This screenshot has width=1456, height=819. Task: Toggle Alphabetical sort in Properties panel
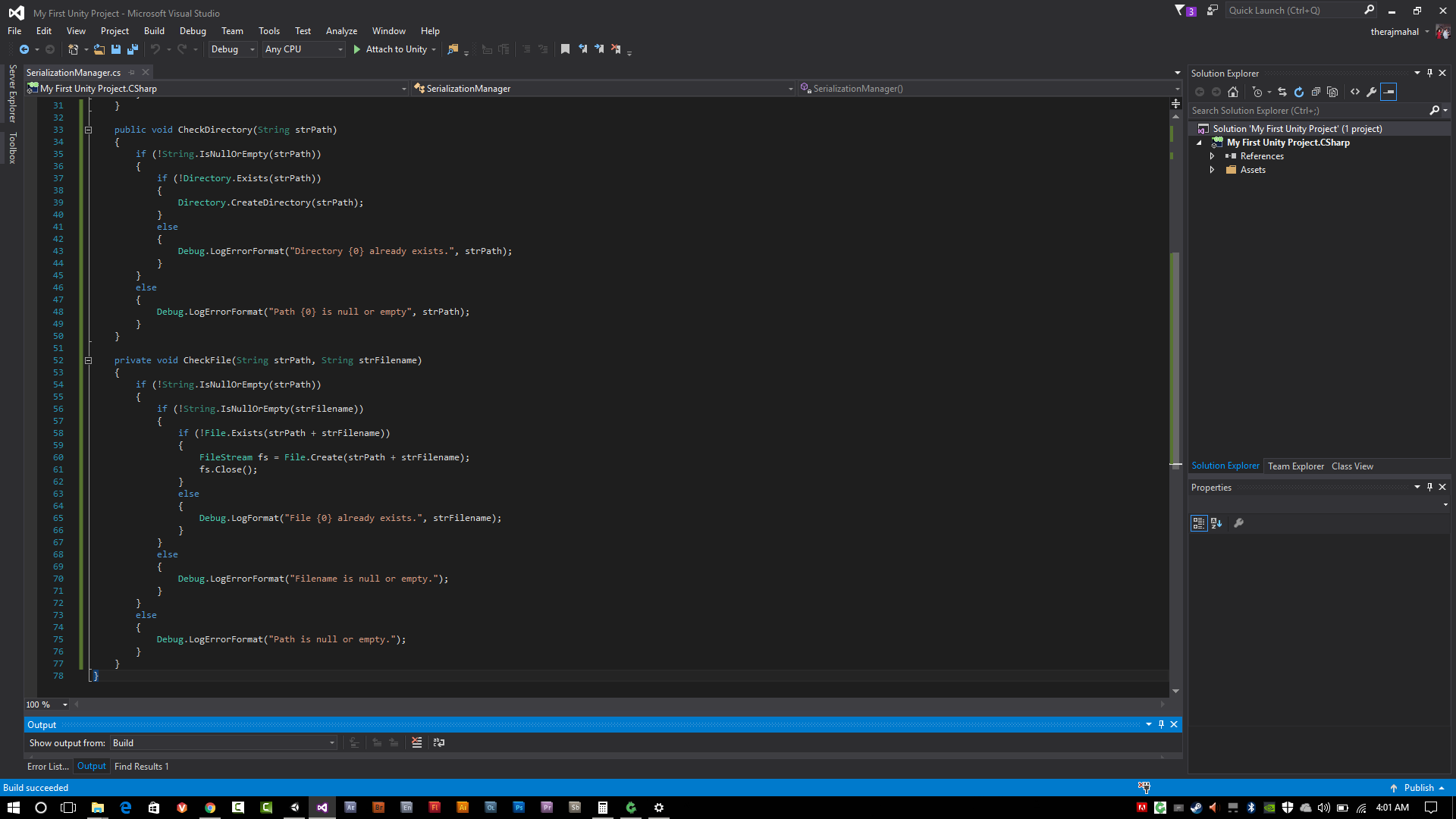(1216, 523)
